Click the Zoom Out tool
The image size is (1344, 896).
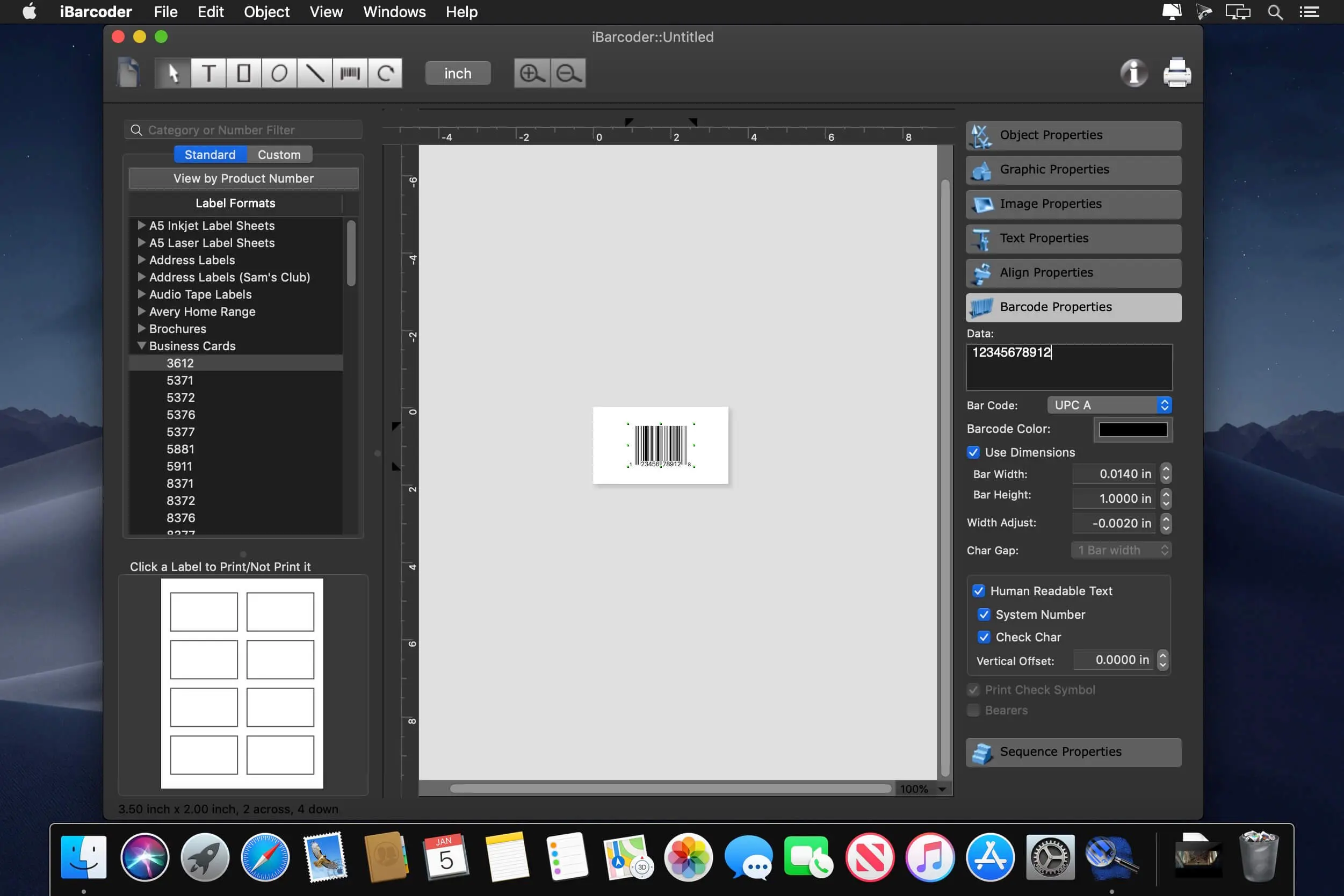click(x=568, y=72)
